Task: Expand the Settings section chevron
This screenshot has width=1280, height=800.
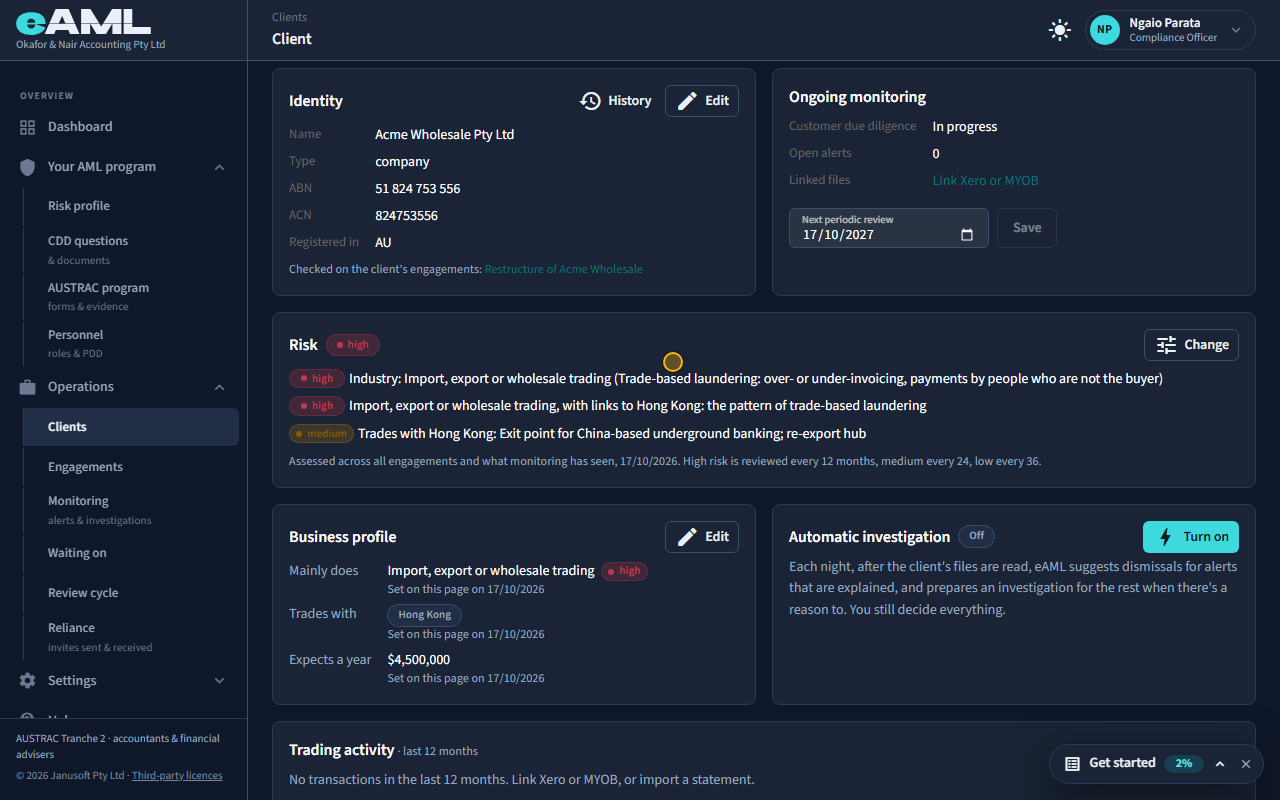Action: tap(220, 681)
